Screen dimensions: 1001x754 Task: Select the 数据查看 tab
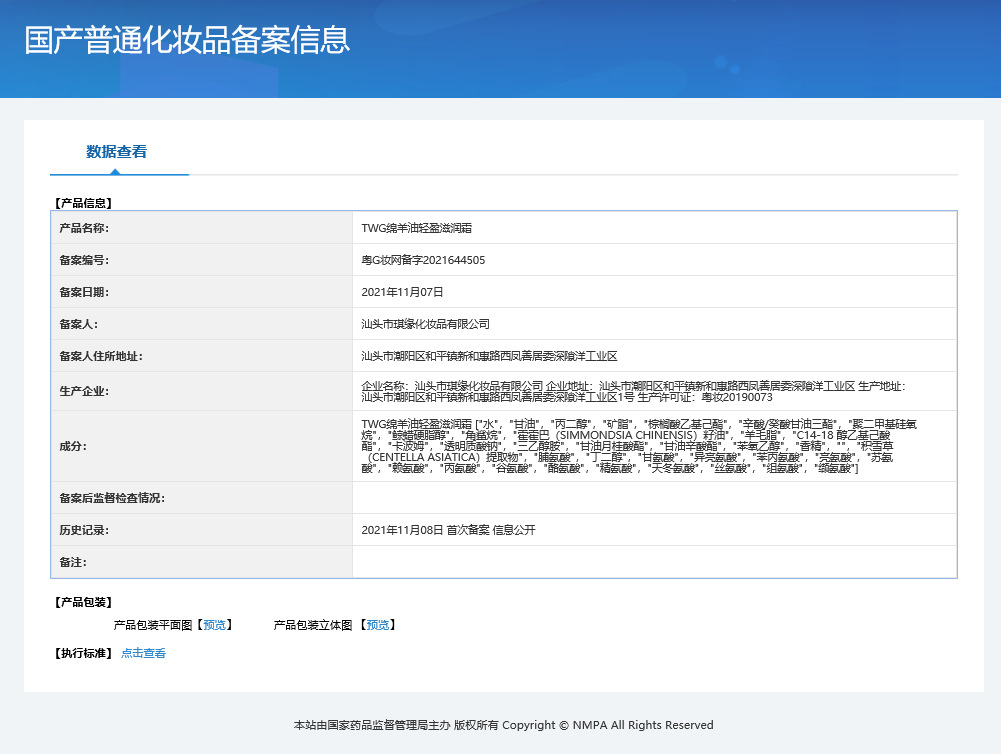tap(116, 152)
